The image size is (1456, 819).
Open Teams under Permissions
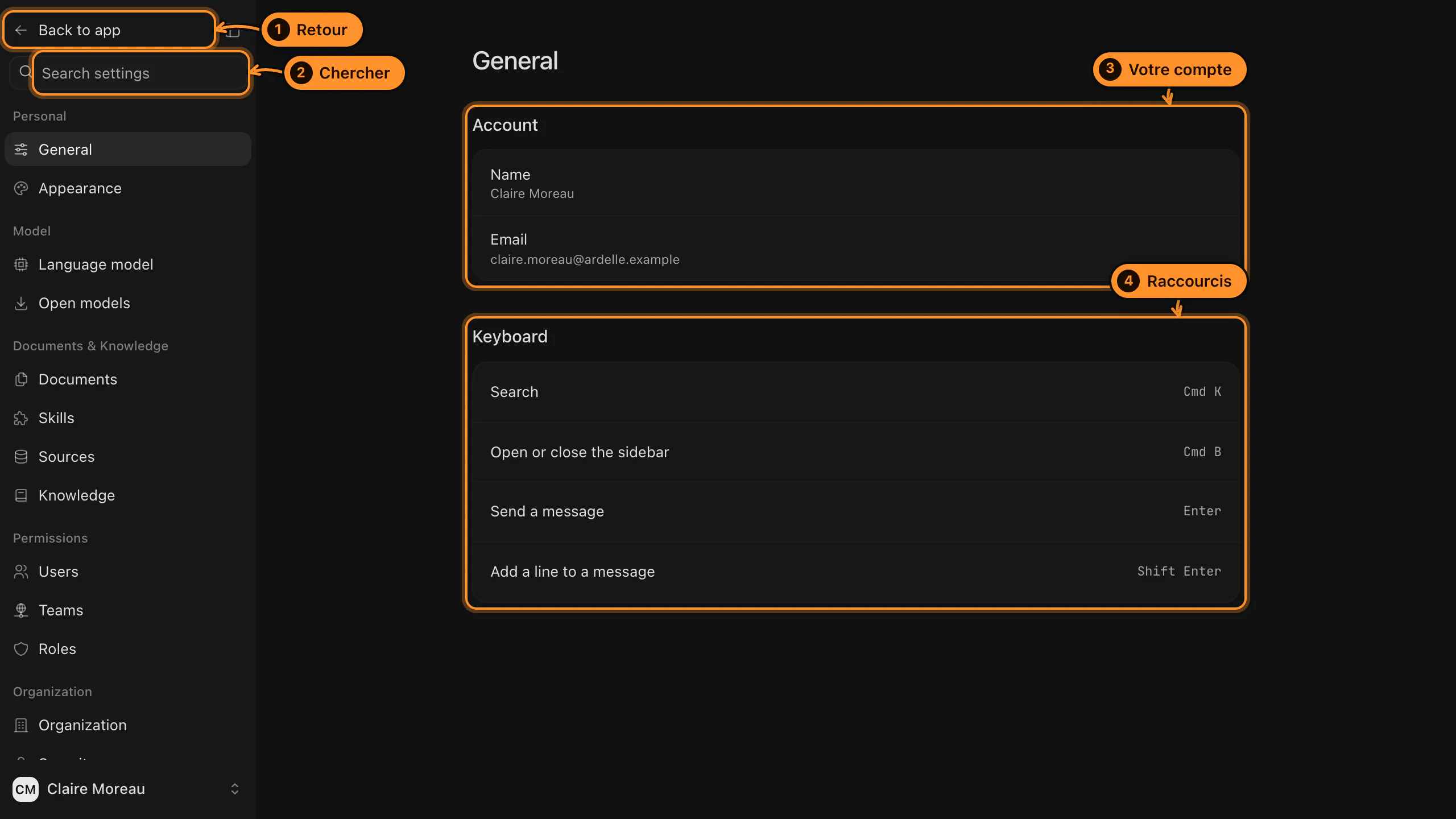128,610
